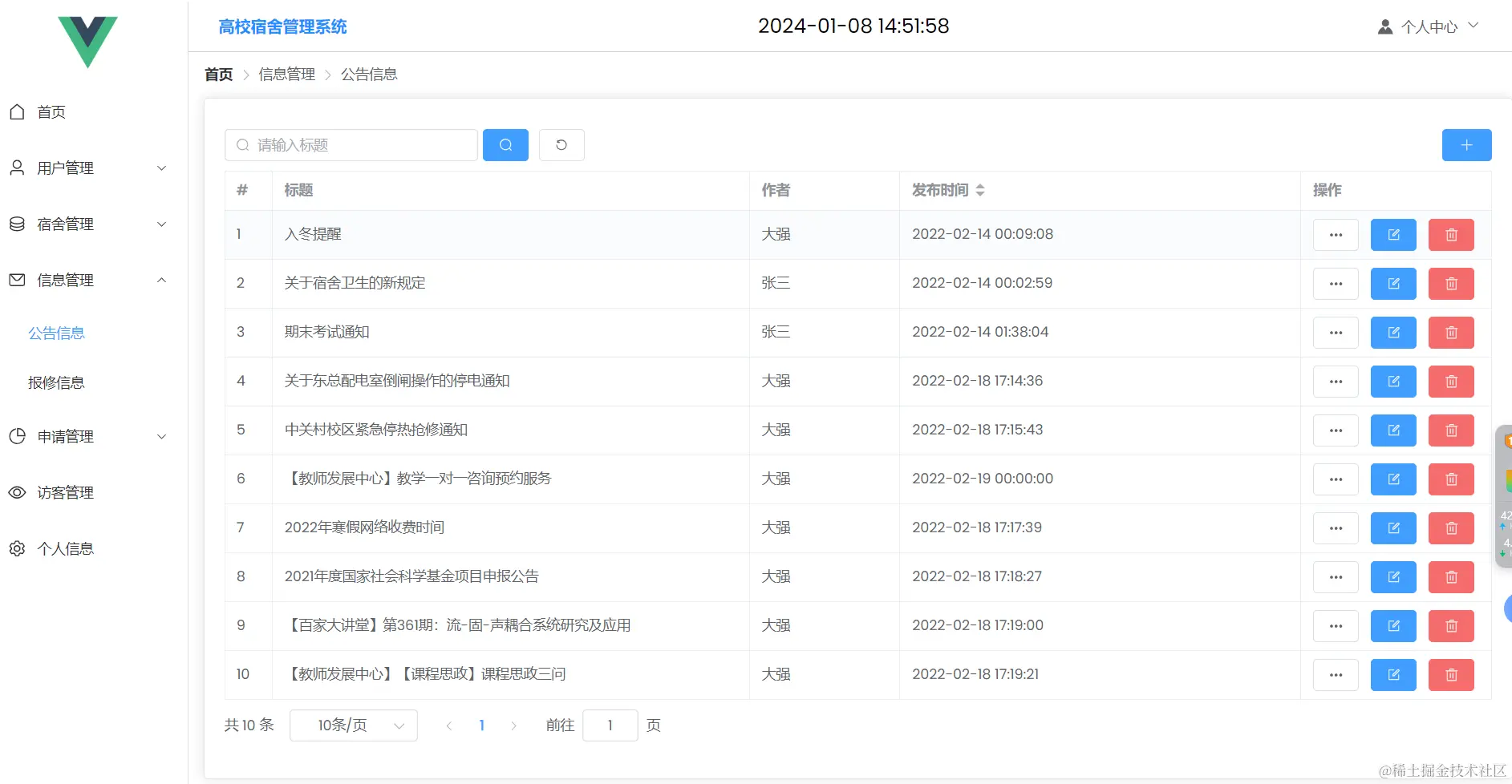Screen dimensions: 1512x784
Task: Edit the 2022年寒假网络收费时间 announcement
Action: (x=1393, y=528)
